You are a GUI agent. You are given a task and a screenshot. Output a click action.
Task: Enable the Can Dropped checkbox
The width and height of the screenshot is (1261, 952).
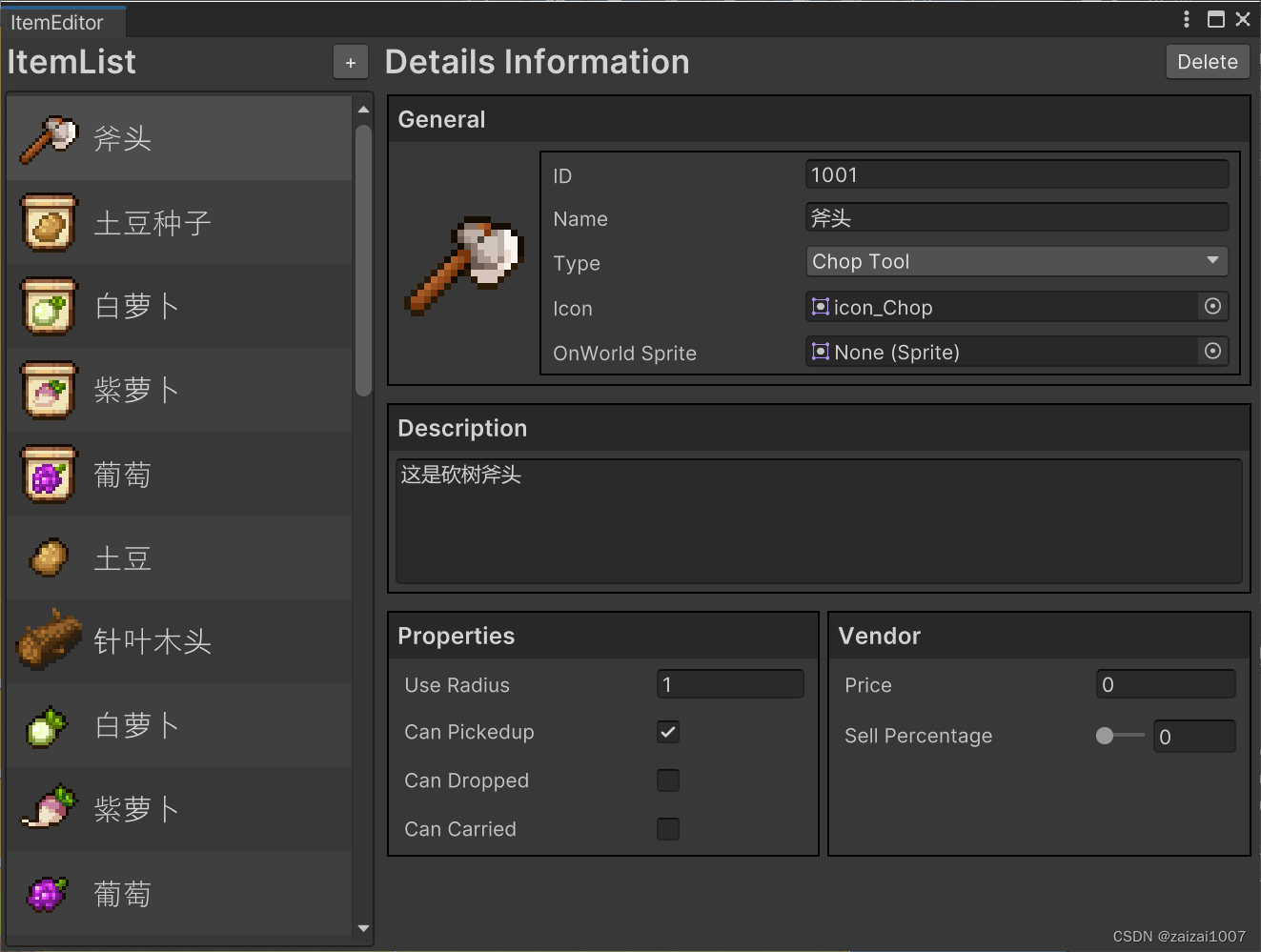point(668,780)
